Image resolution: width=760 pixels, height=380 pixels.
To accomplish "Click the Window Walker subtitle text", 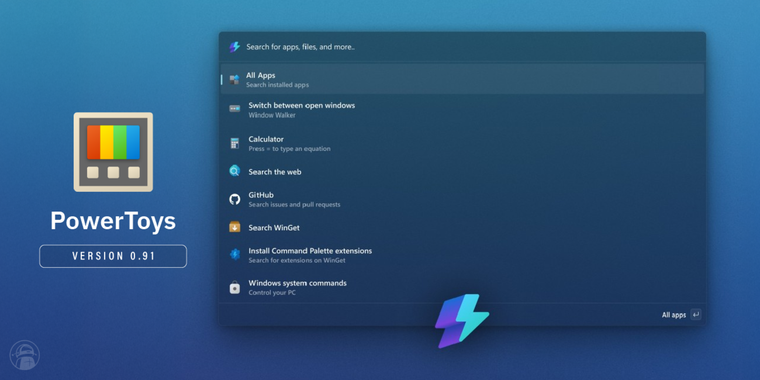I will pos(272,115).
